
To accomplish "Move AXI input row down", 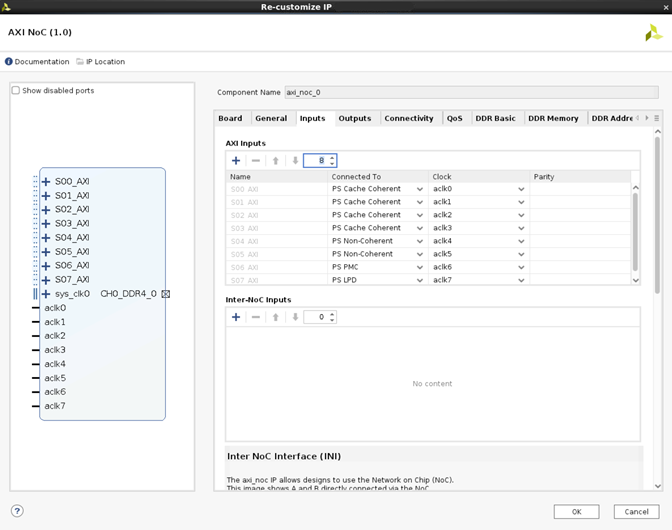I will pos(295,161).
